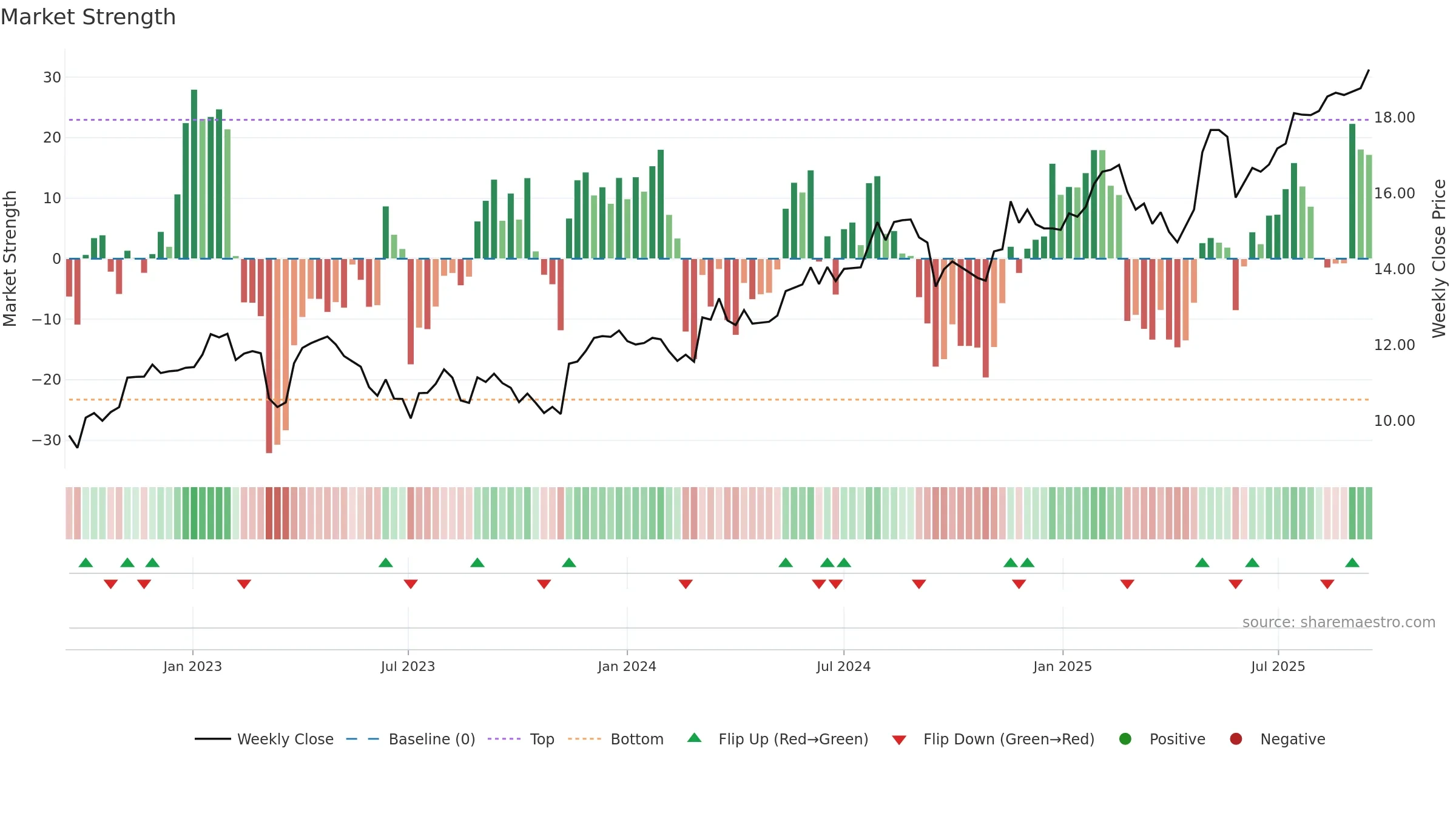Click the Positive green circle legend icon
Image resolution: width=1456 pixels, height=819 pixels.
pyautogui.click(x=1125, y=739)
